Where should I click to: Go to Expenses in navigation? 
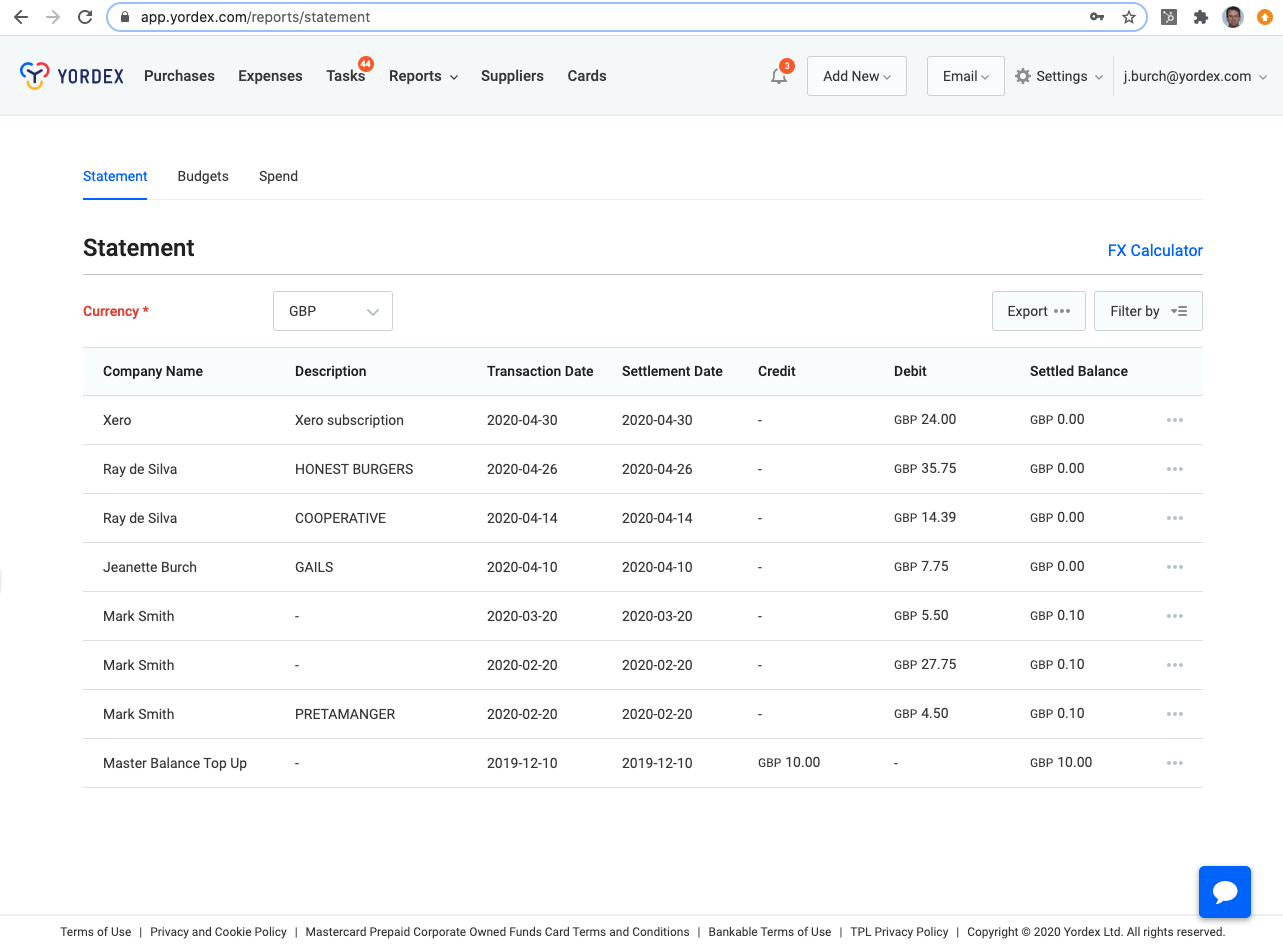pyautogui.click(x=270, y=76)
